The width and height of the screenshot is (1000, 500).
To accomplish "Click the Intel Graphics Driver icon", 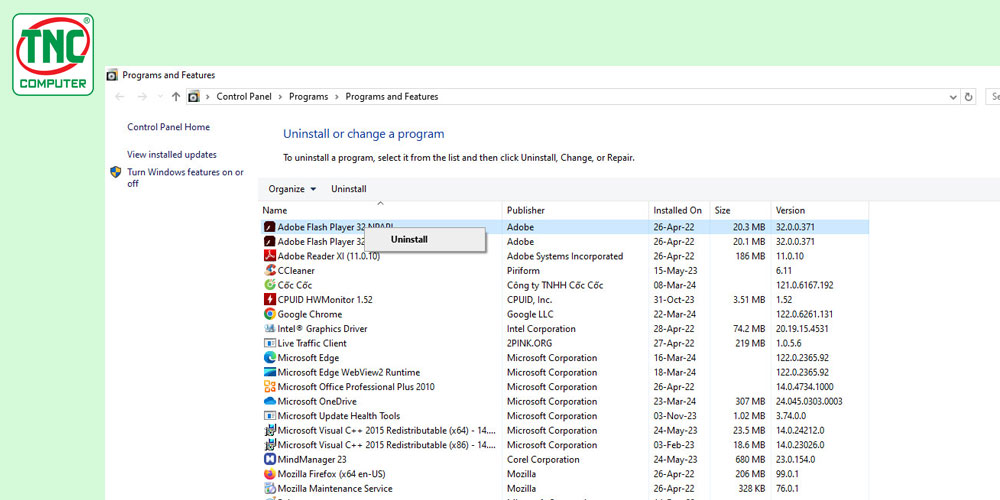I will click(x=269, y=329).
